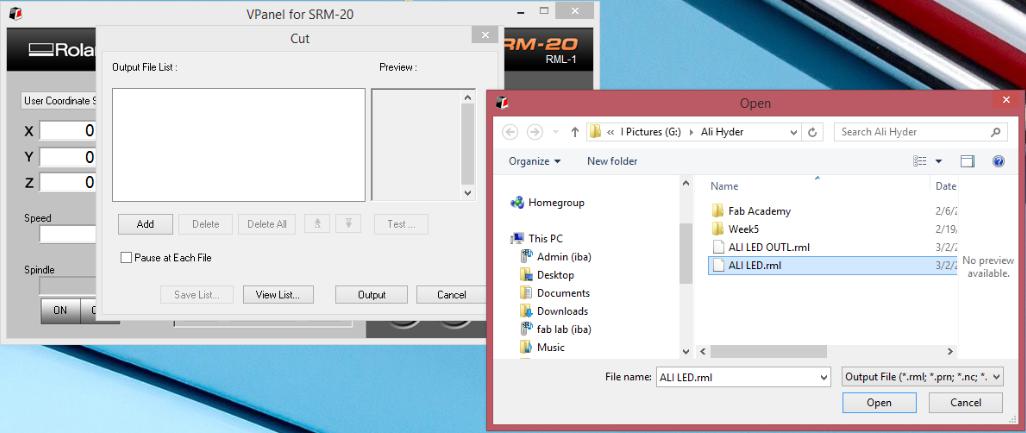This screenshot has height=433, width=1026.
Task: Click Pictures (G:) in address path
Action: 651,132
